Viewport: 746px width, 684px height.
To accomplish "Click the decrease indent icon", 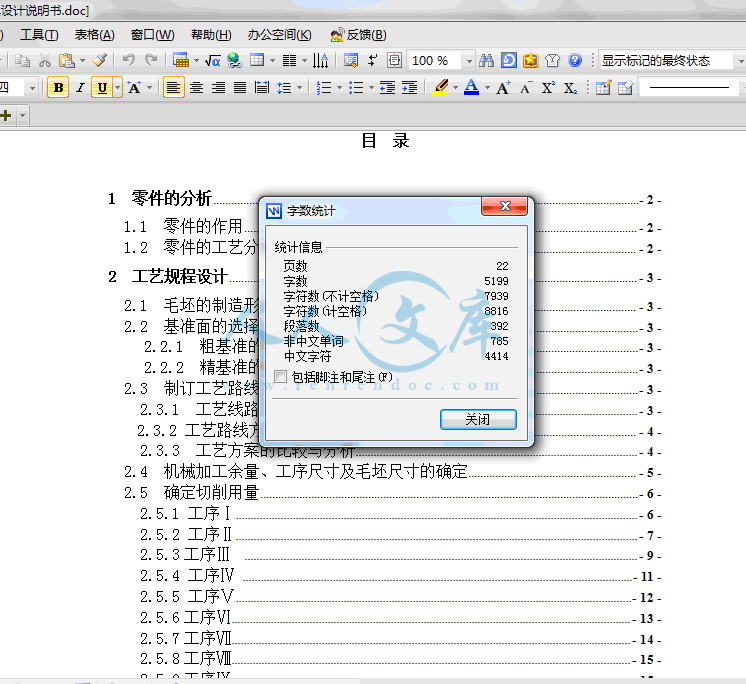I will click(x=387, y=88).
